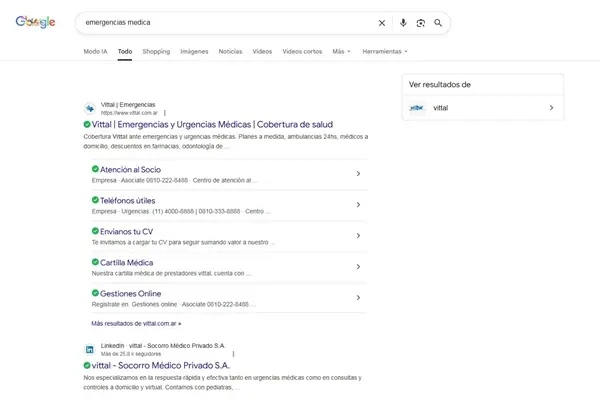Expand the Herramientas dropdown
Image resolution: width=600 pixels, height=400 pixels.
(x=385, y=51)
